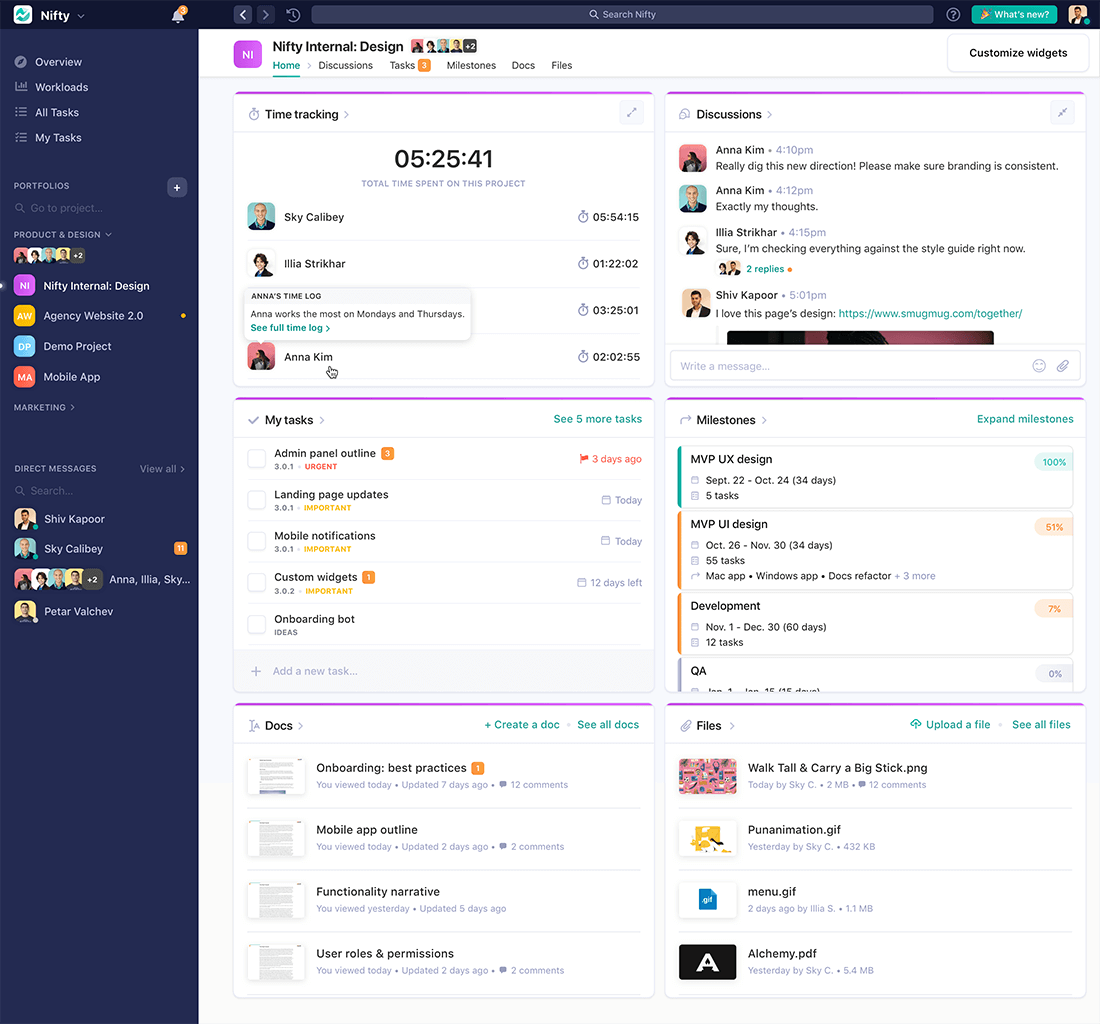The height and width of the screenshot is (1024, 1100).
Task: Select the Home tab
Action: click(x=286, y=65)
